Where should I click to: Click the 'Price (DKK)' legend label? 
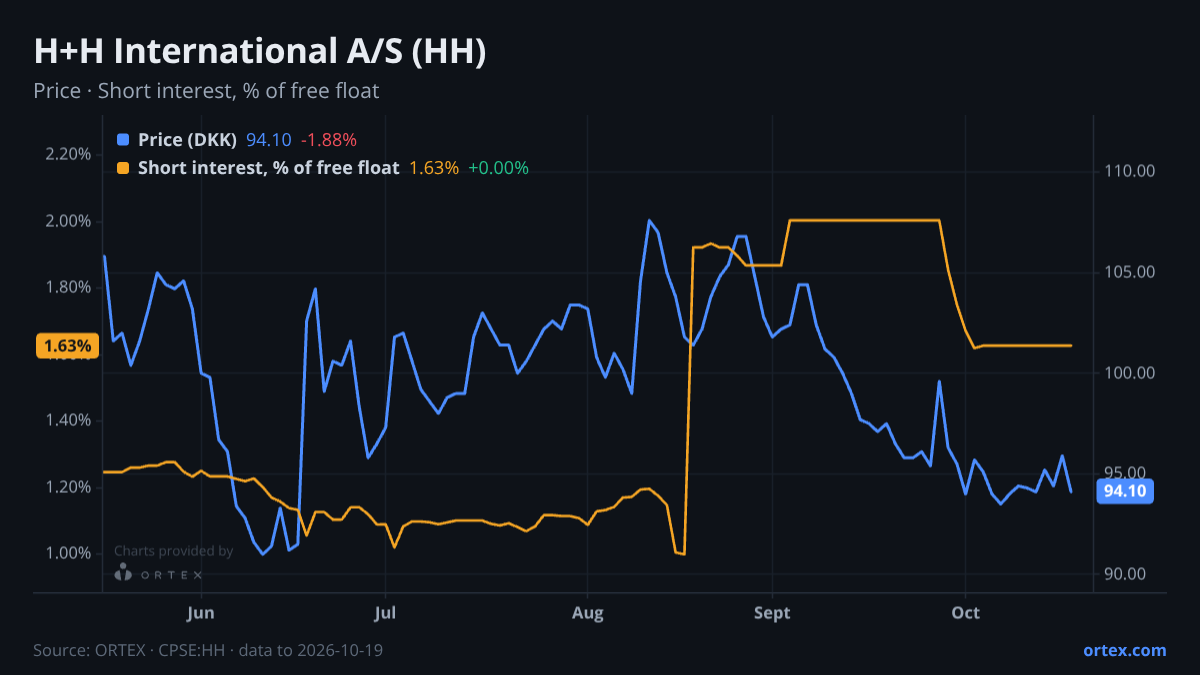click(x=188, y=140)
